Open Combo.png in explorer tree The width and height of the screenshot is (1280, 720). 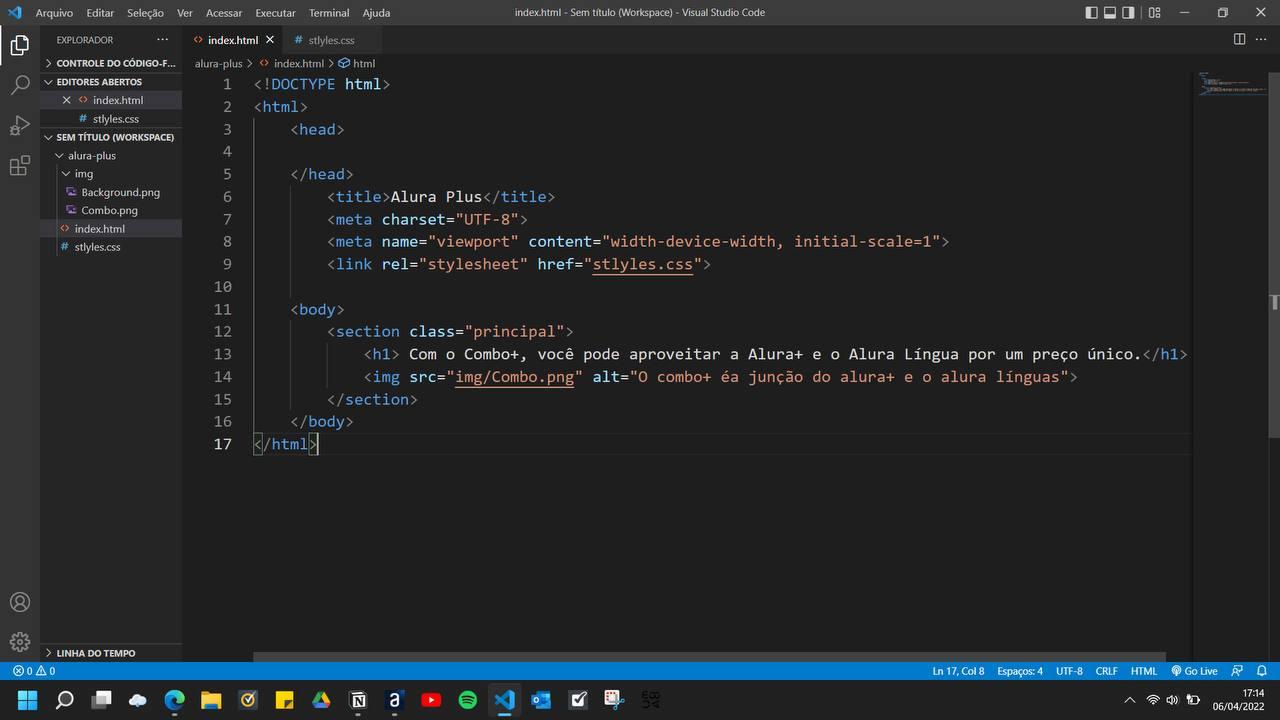pos(110,210)
